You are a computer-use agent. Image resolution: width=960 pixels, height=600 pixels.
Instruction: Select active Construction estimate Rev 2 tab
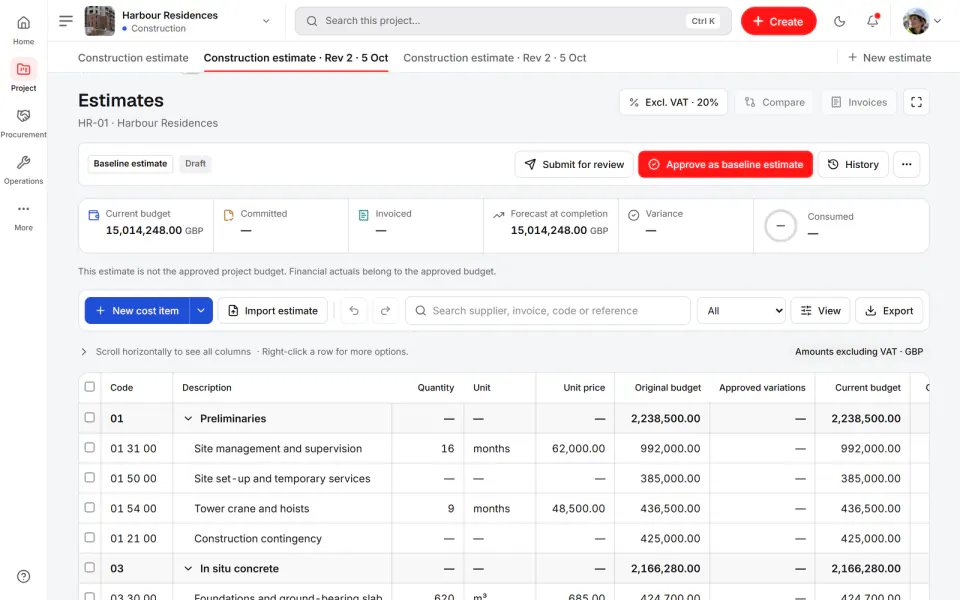click(296, 58)
